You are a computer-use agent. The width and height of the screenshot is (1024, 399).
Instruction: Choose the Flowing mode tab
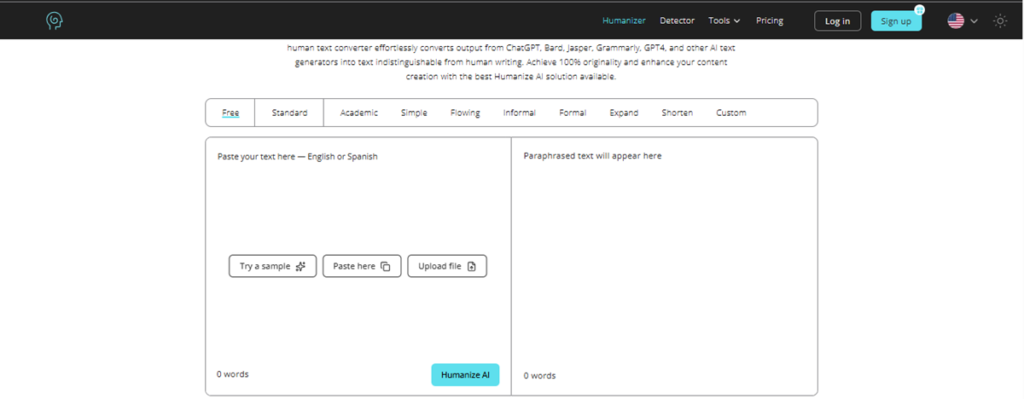click(465, 113)
